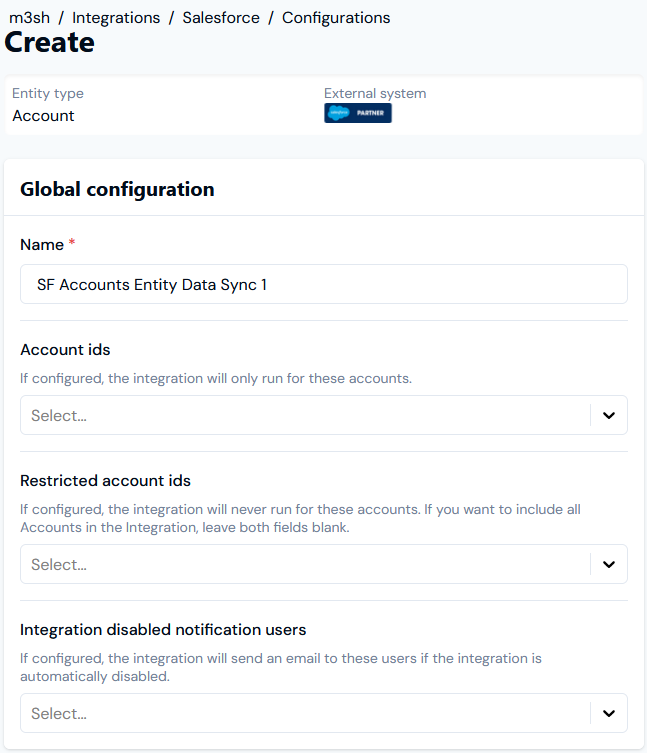Viewport: 647px width, 753px height.
Task: Open the Account ids select box
Action: tap(324, 415)
